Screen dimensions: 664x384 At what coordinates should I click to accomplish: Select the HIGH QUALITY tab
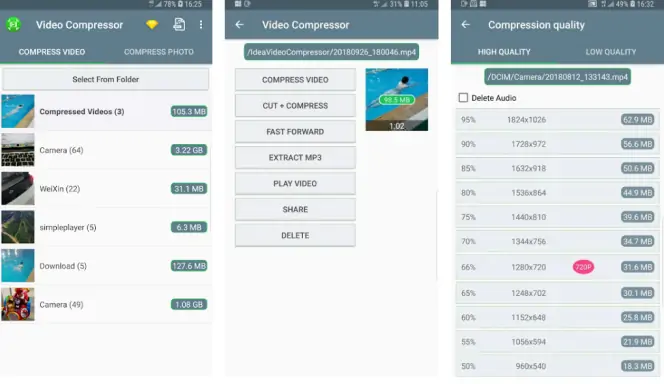tap(504, 52)
